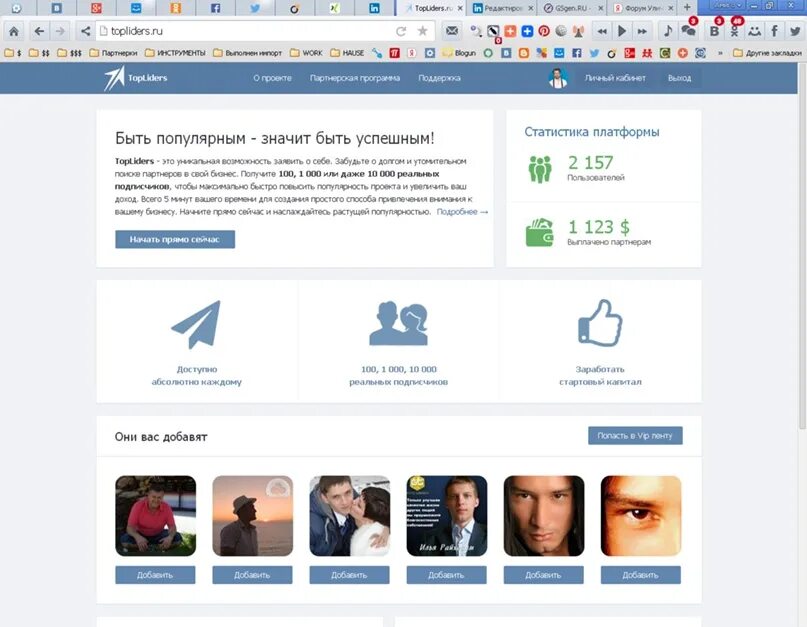Click the orange plus extension icon
Viewport: 807px width, 627px height.
click(510, 31)
